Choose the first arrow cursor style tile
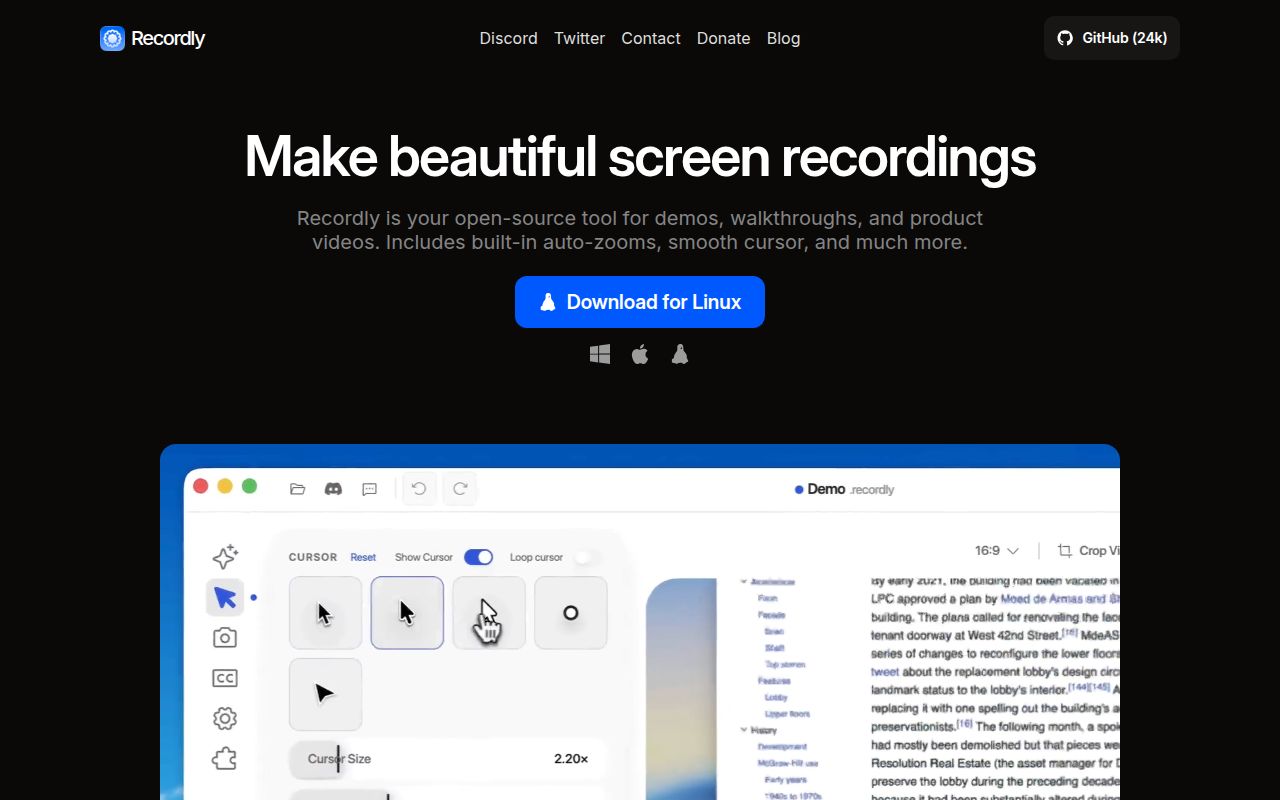The width and height of the screenshot is (1280, 800). 325,613
